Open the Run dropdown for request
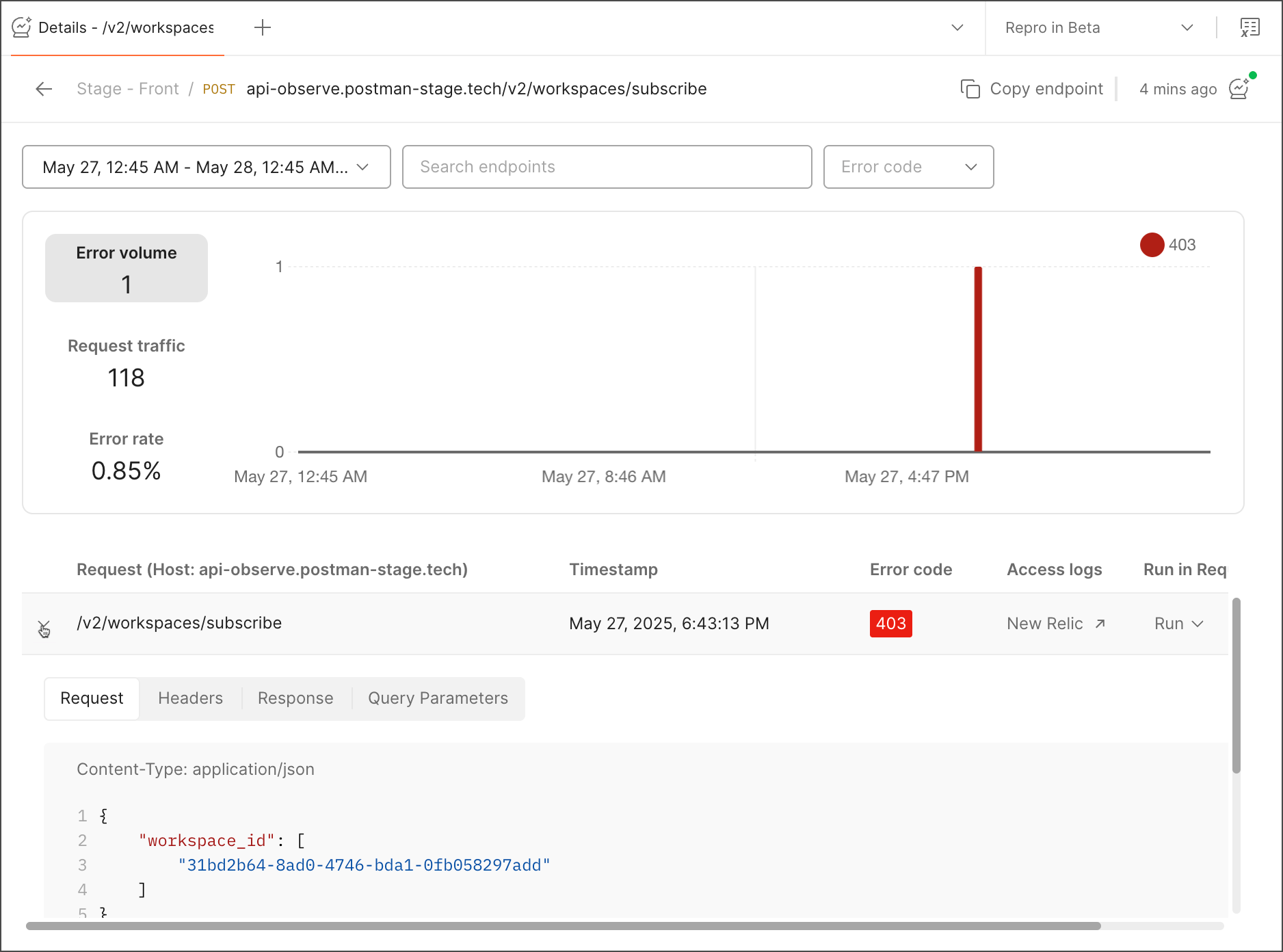1283x952 pixels. (1178, 624)
